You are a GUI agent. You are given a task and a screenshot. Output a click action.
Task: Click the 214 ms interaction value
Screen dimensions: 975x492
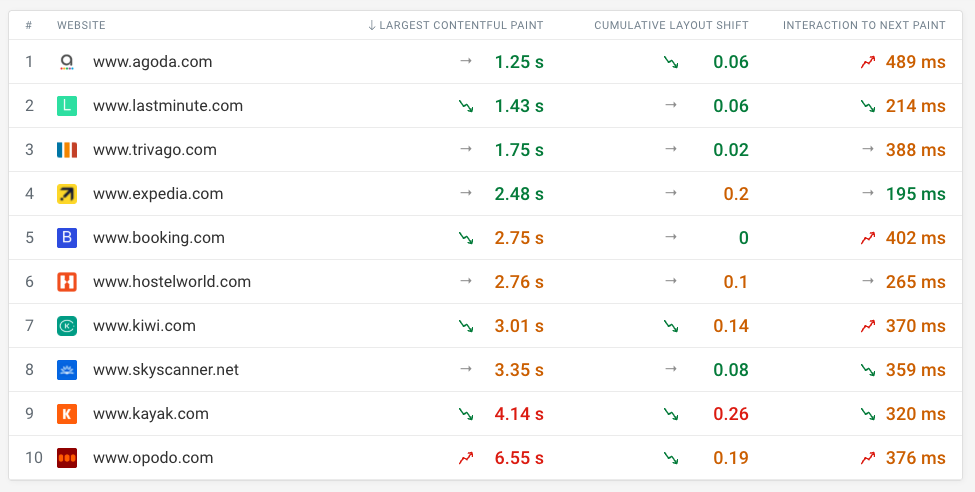tap(915, 106)
